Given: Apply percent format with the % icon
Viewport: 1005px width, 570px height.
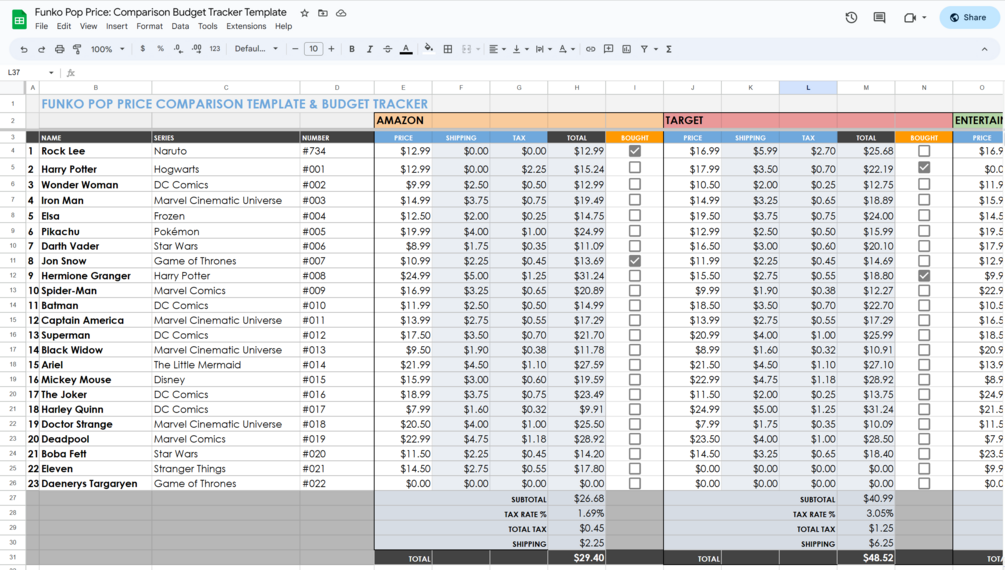Looking at the screenshot, I should click(160, 49).
